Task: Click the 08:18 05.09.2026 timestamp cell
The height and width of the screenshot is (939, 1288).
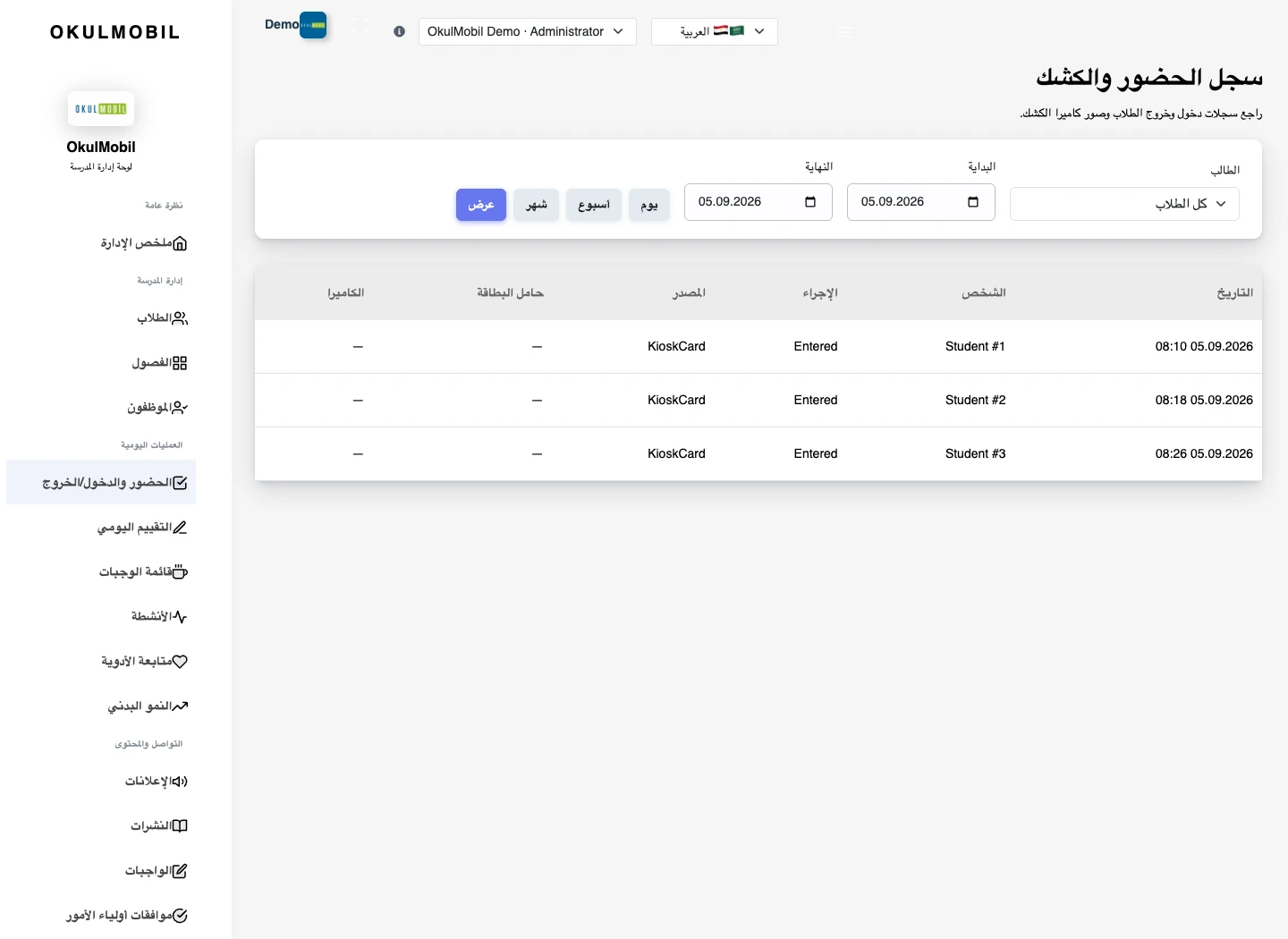Action: (1204, 401)
